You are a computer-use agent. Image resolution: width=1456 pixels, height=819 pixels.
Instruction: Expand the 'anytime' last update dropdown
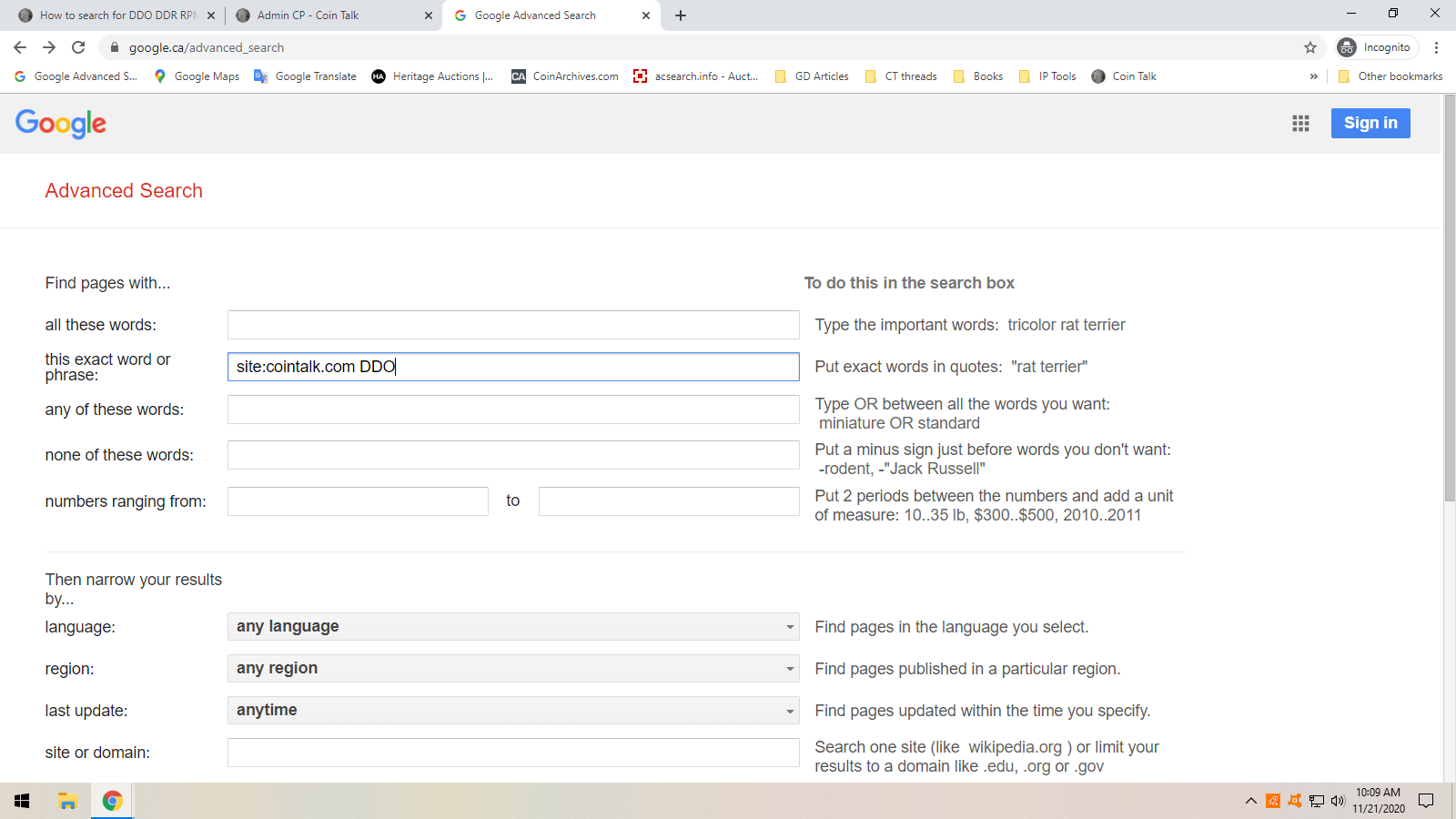click(x=513, y=710)
